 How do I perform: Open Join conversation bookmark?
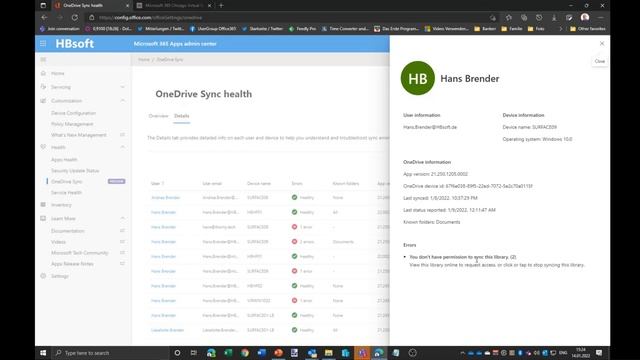60,29
